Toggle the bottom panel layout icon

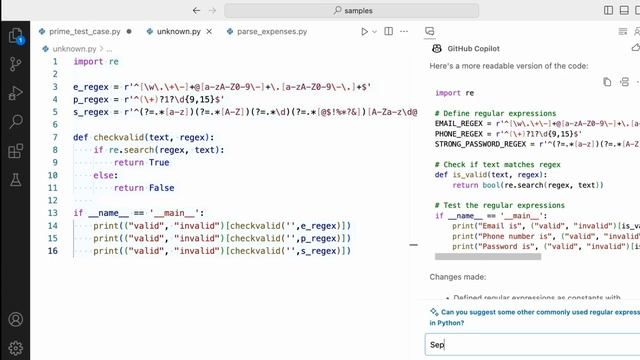(624, 10)
